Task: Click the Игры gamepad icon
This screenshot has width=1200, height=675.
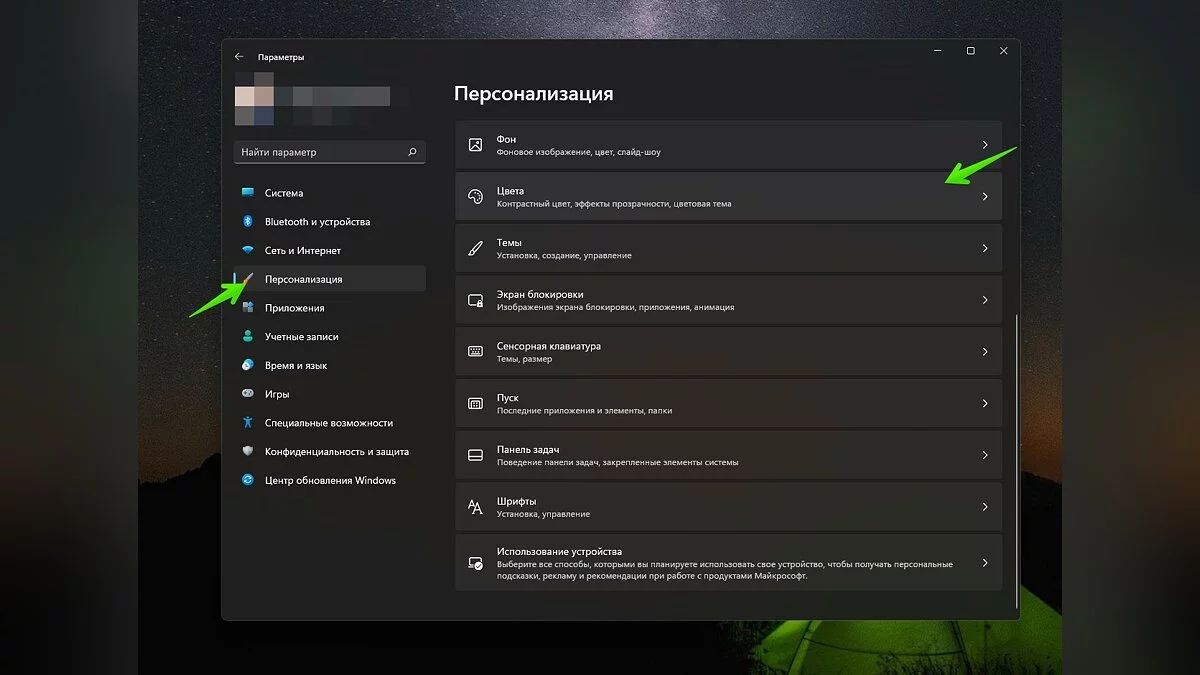Action: pyautogui.click(x=248, y=394)
